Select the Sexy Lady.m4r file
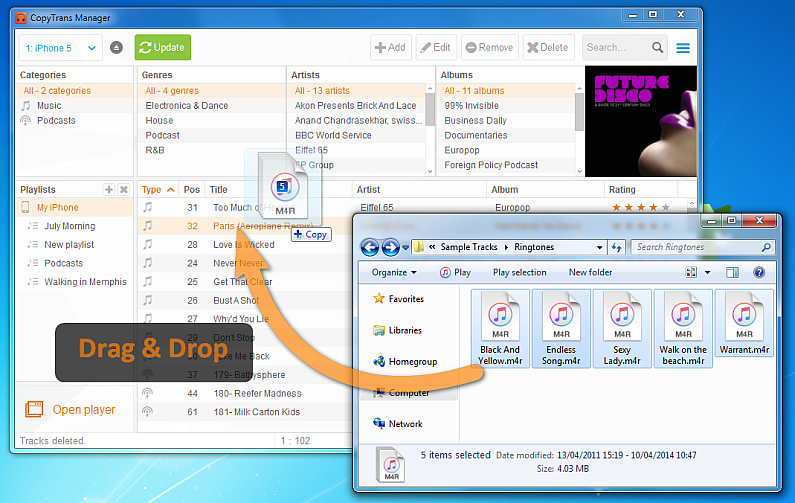 coord(622,329)
